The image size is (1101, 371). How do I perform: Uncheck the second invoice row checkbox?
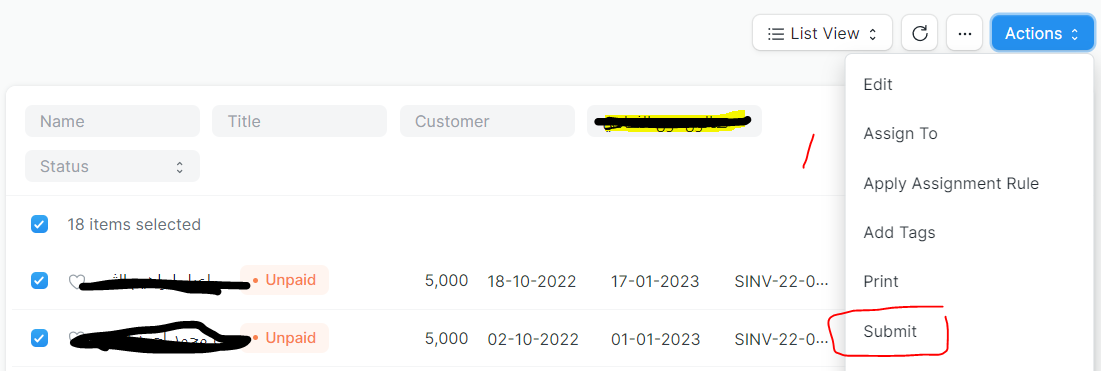pos(39,338)
